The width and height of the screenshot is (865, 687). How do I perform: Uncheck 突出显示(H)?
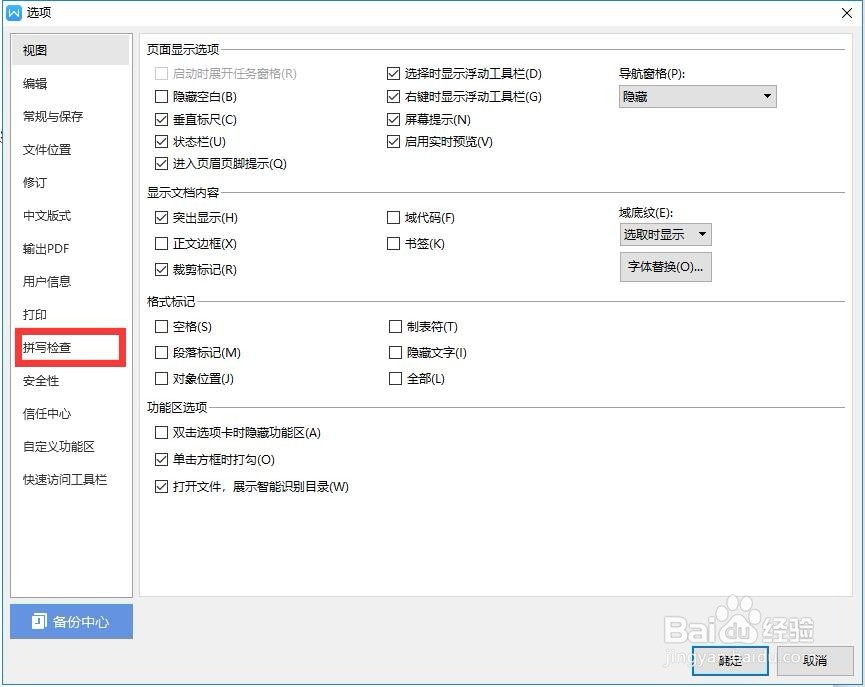[161, 217]
